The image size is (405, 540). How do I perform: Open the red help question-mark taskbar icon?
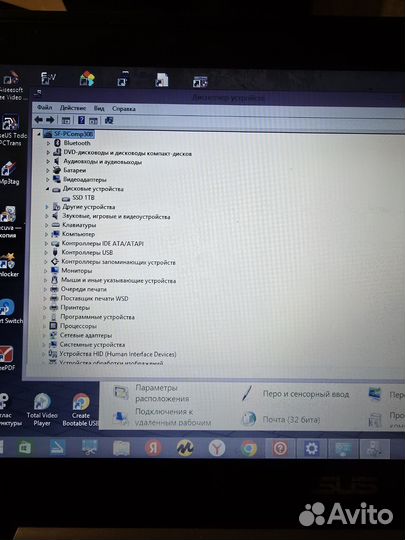click(280, 448)
